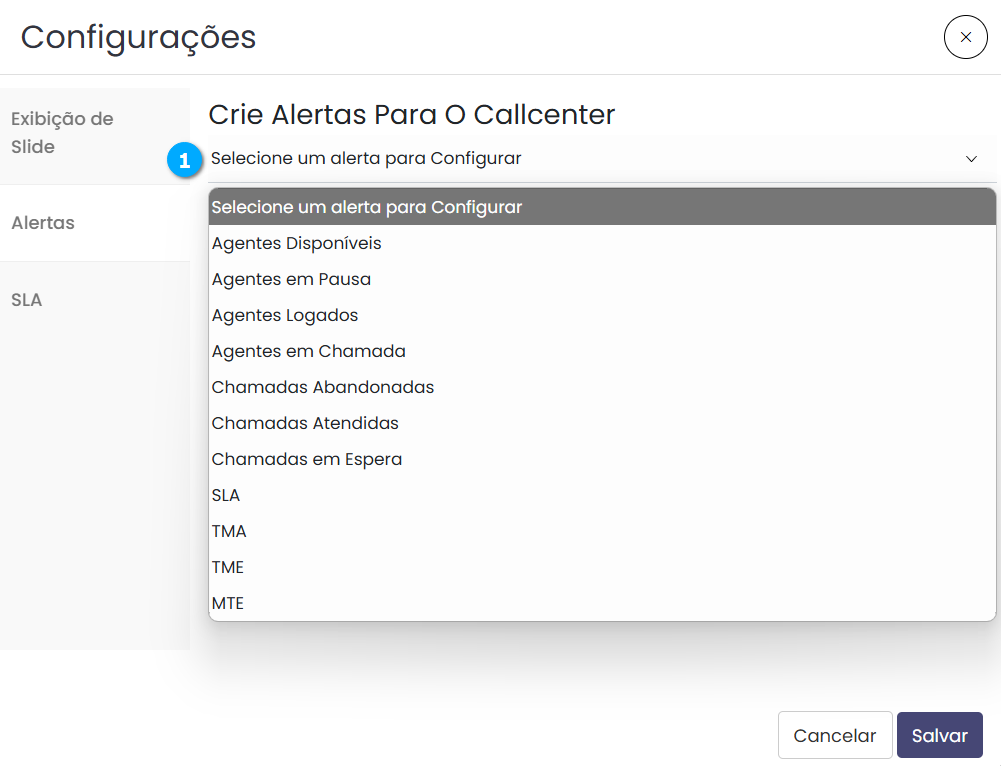Switch to the Alertas sidebar tab
The height and width of the screenshot is (766, 1001).
pyautogui.click(x=43, y=223)
